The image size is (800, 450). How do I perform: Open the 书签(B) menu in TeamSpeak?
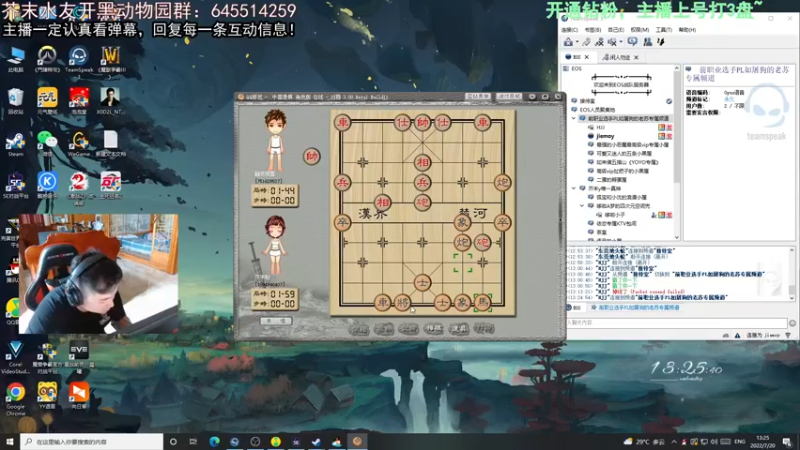pyautogui.click(x=593, y=30)
